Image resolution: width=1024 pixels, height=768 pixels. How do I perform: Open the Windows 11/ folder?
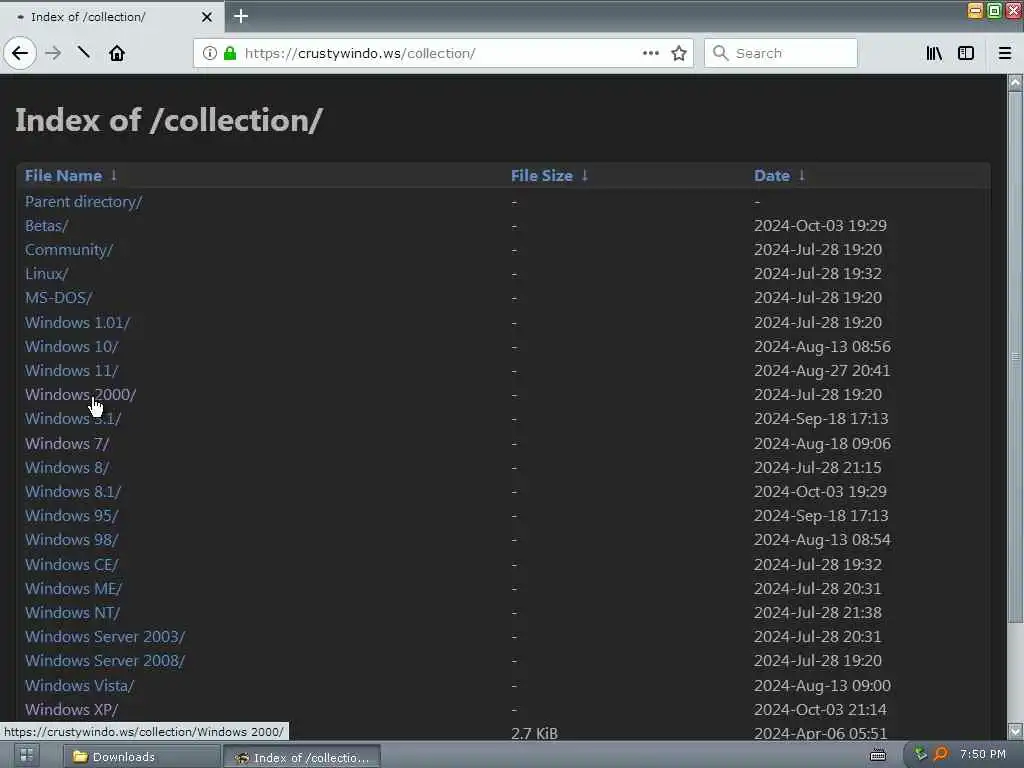coord(72,371)
